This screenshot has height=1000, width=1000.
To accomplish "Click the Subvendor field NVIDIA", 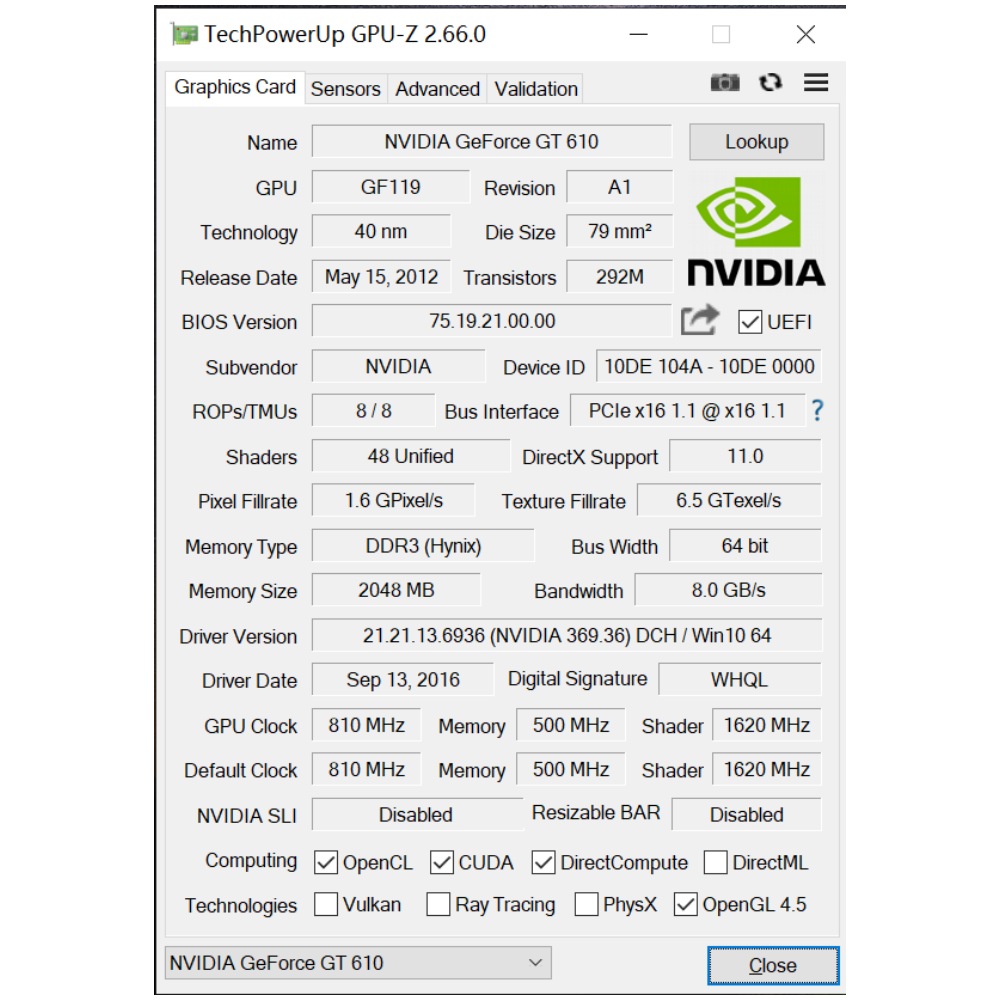I will tap(398, 367).
